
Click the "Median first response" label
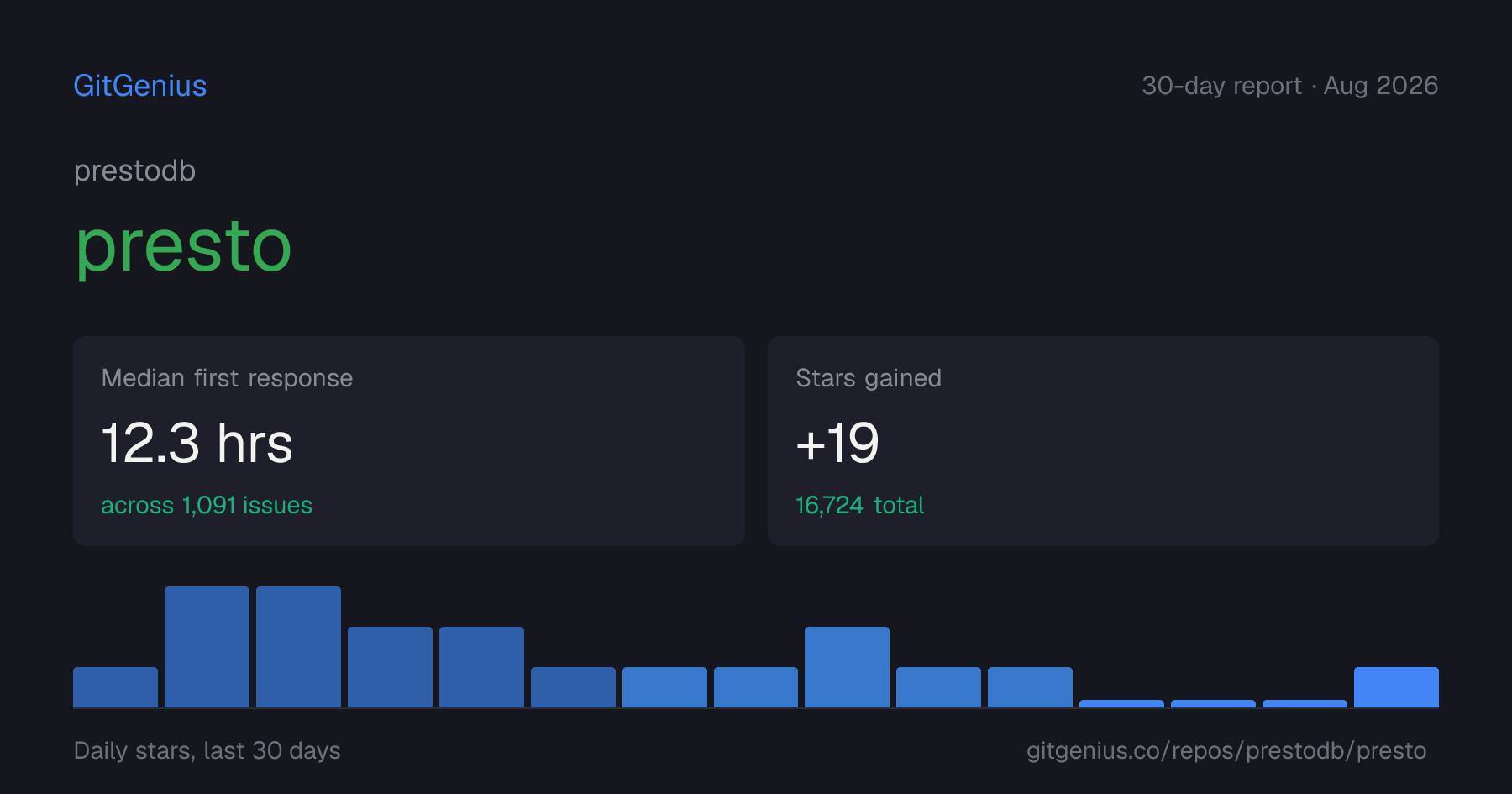[227, 378]
